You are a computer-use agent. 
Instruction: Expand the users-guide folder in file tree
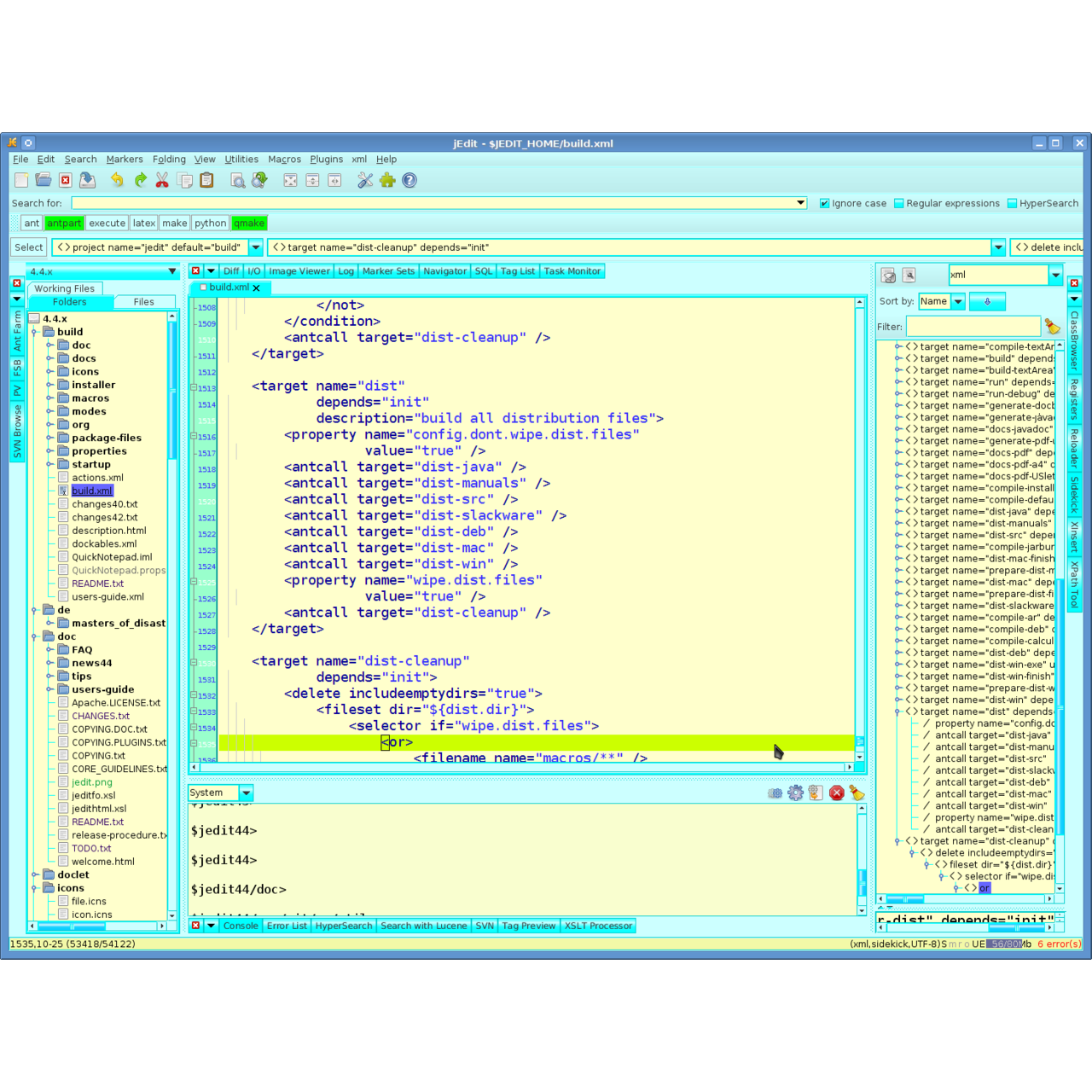pos(49,689)
